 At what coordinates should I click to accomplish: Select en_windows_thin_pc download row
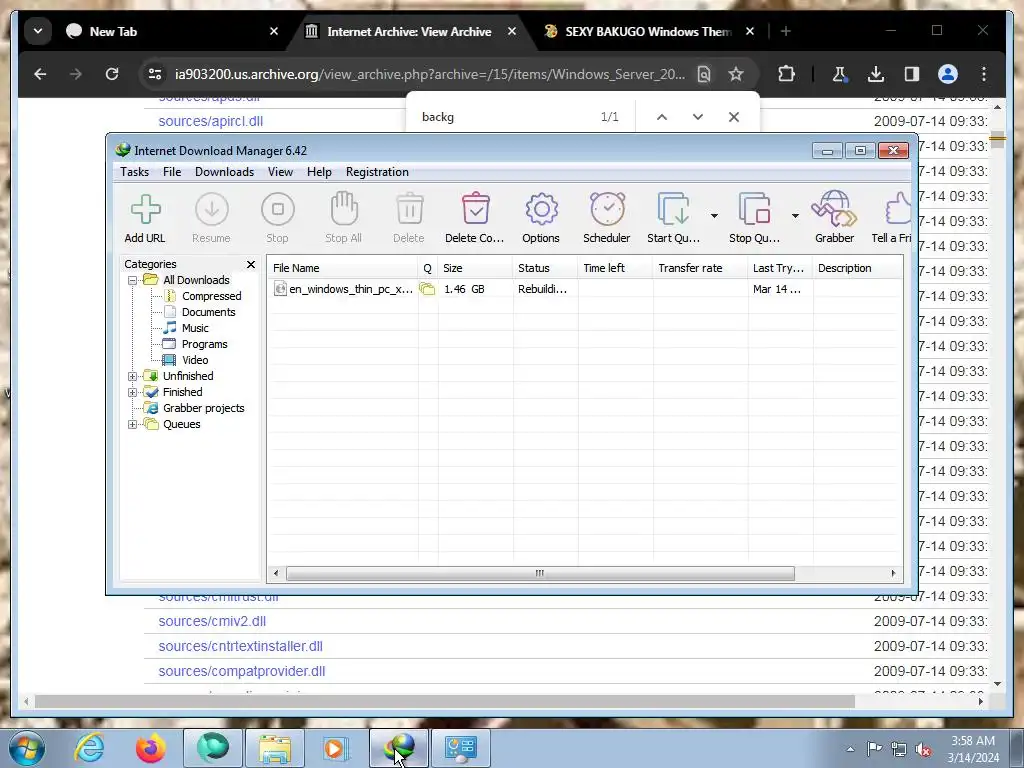585,289
